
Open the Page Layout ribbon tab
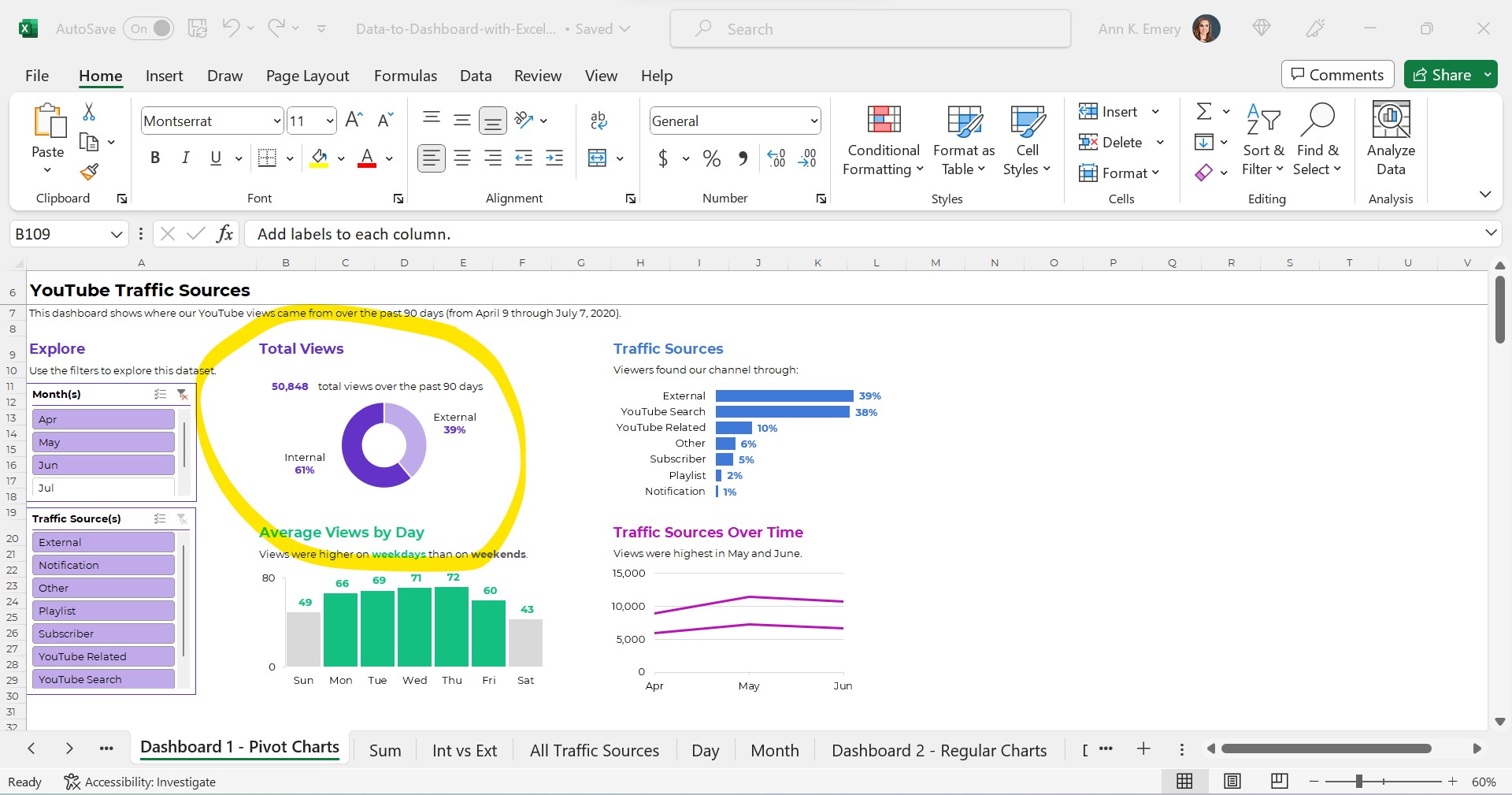[x=307, y=76]
